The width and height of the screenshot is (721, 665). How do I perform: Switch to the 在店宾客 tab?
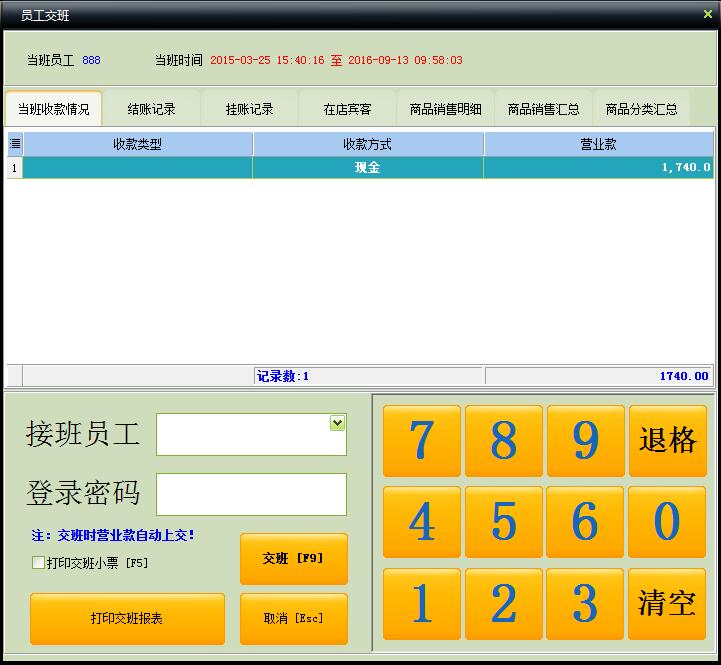[347, 109]
